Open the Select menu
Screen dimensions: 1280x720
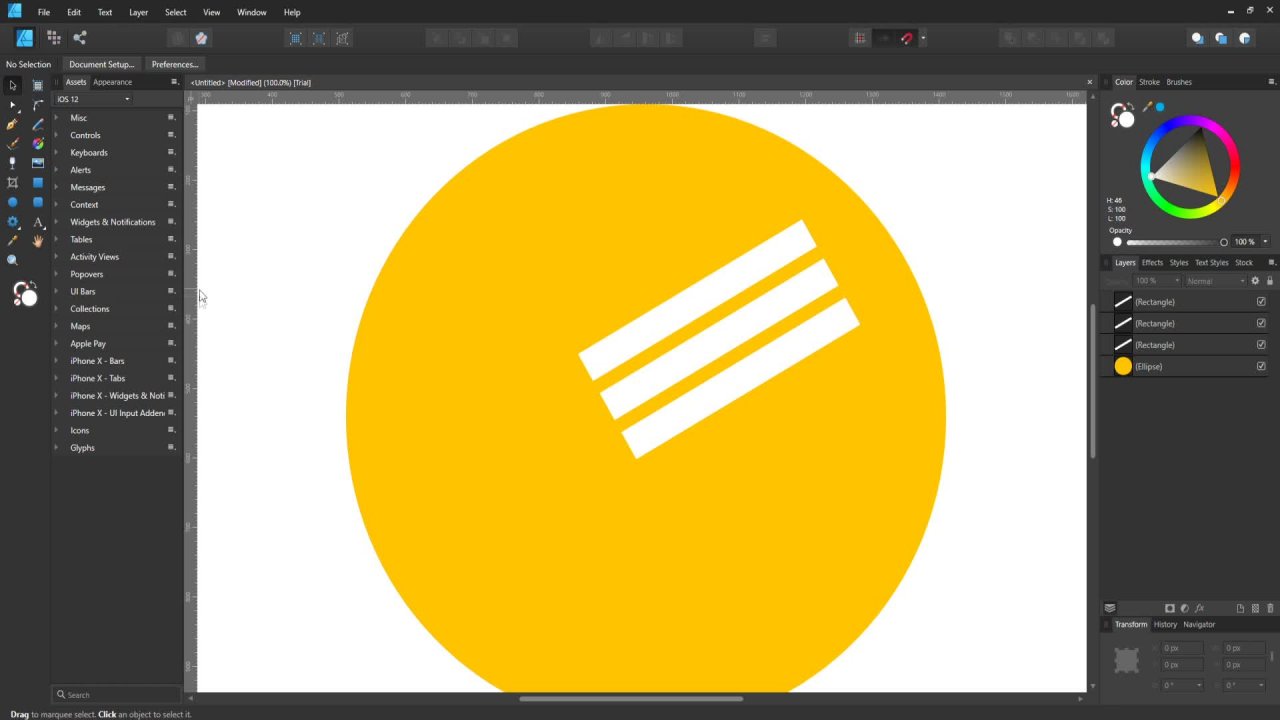175,12
